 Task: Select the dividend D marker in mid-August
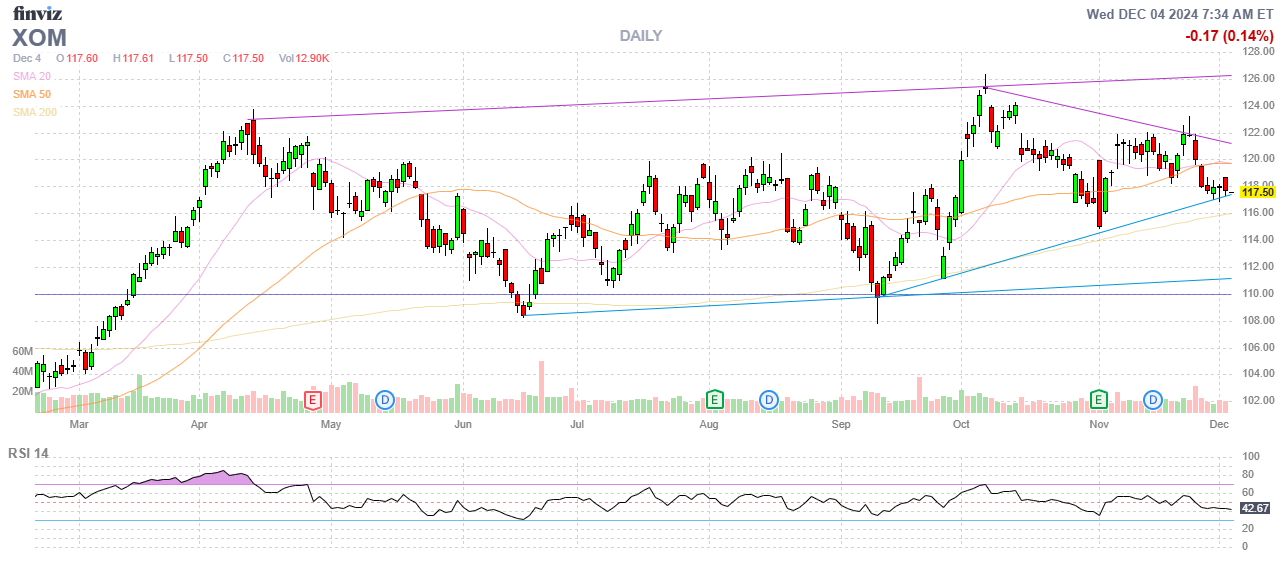(768, 400)
